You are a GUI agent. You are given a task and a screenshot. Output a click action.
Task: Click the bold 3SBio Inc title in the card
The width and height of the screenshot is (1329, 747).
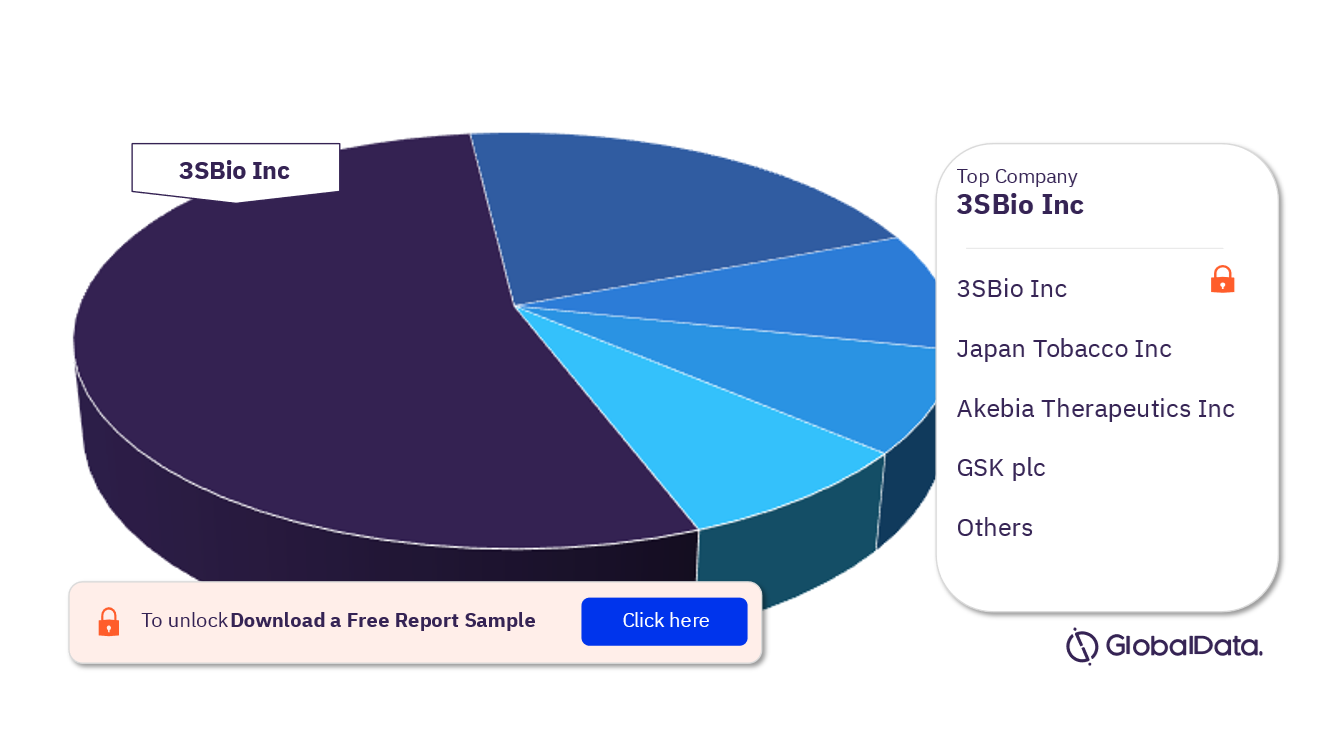click(1020, 205)
